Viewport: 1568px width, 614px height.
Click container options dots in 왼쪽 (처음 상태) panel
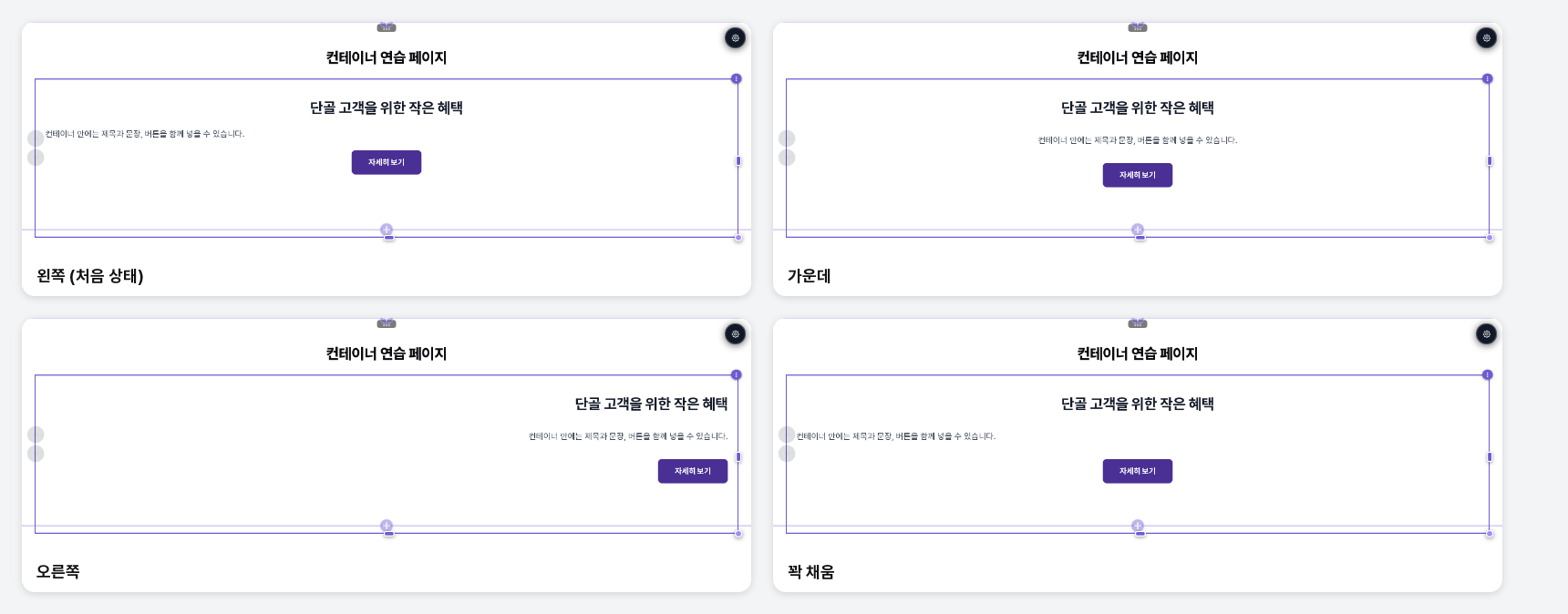pos(737,79)
